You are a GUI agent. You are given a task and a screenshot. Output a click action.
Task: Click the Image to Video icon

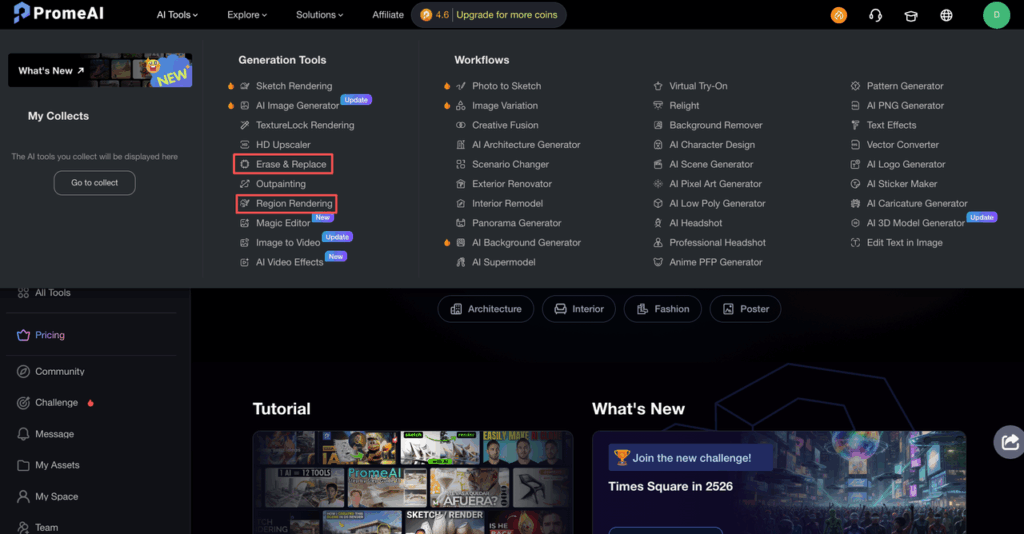click(x=245, y=242)
